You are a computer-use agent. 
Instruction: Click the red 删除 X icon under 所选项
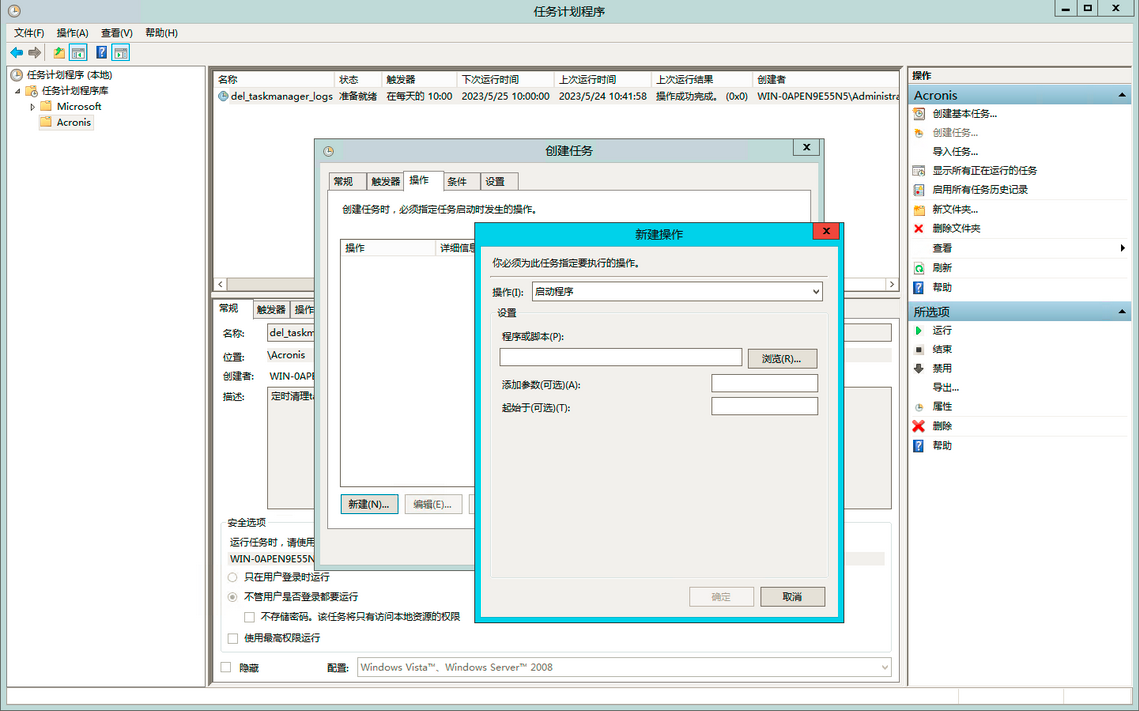(919, 426)
